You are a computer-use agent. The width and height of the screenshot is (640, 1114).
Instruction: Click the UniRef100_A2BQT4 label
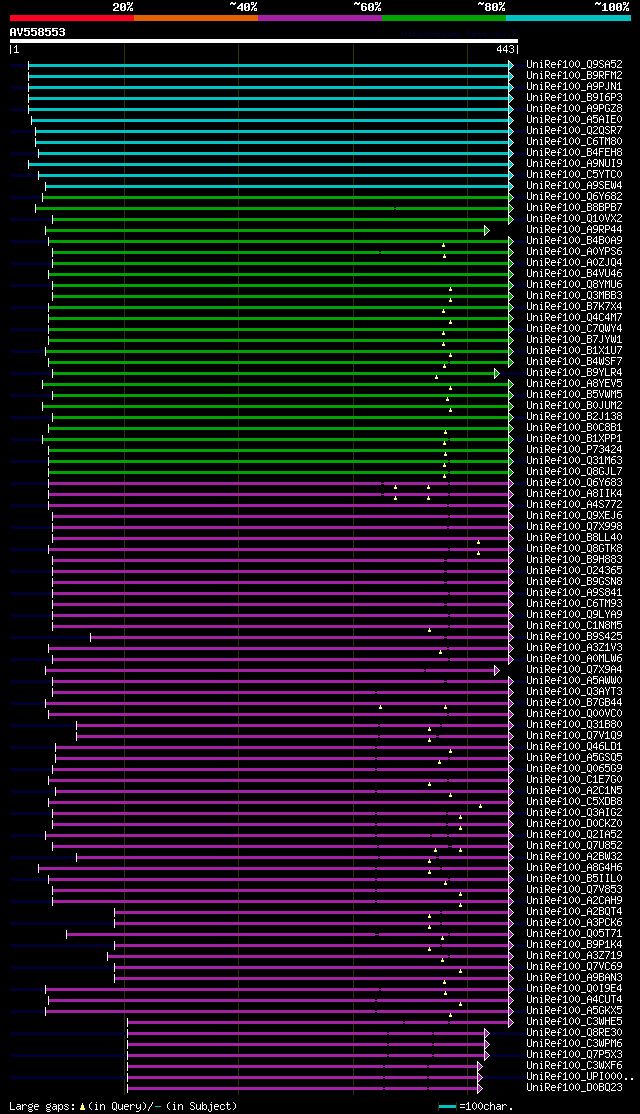pos(574,912)
